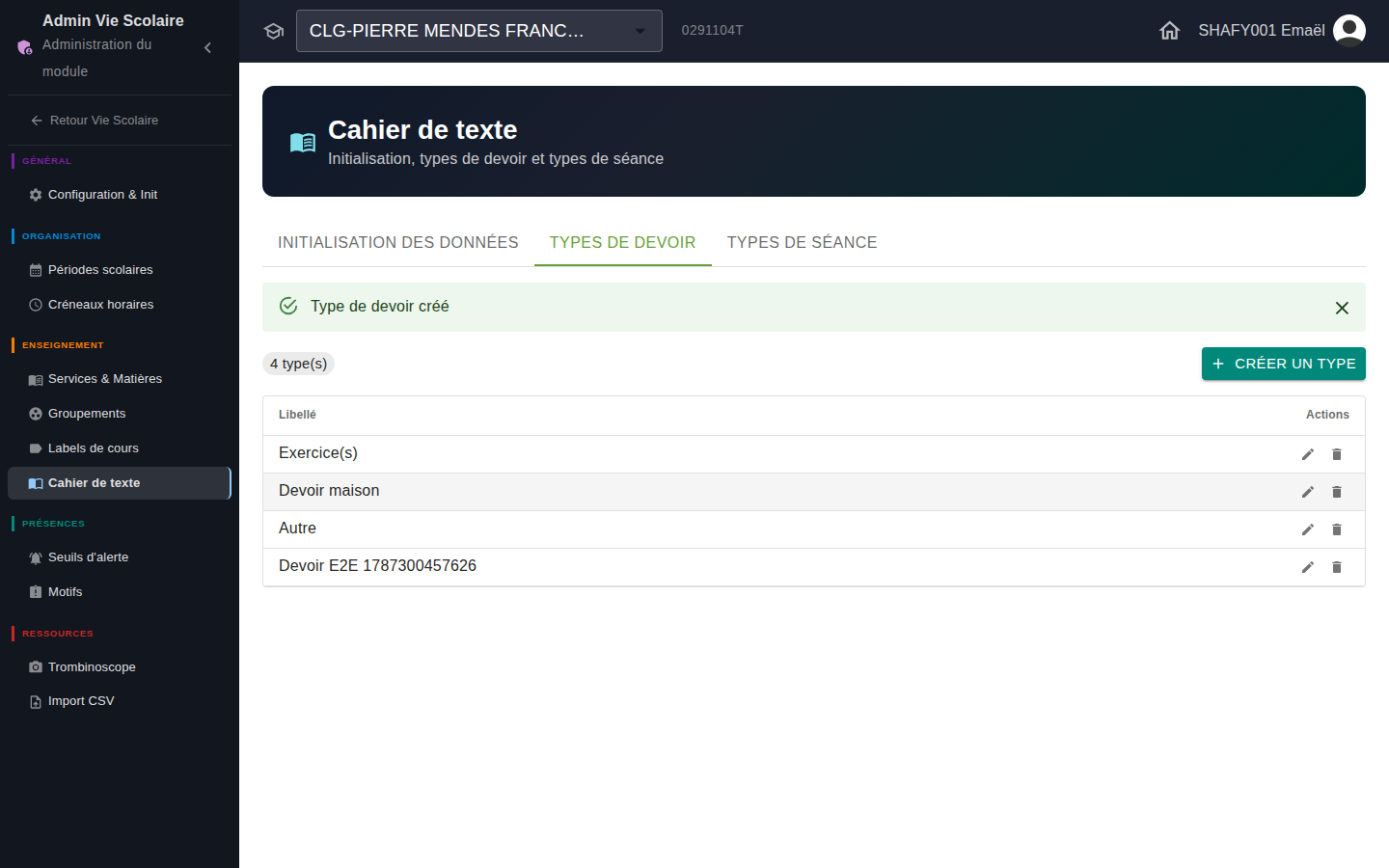Collapse the sidebar with chevron arrow
This screenshot has height=868, width=1389.
click(207, 47)
